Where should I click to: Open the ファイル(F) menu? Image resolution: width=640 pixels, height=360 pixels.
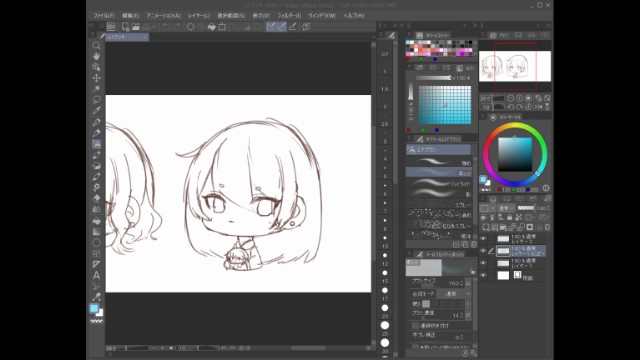(104, 16)
